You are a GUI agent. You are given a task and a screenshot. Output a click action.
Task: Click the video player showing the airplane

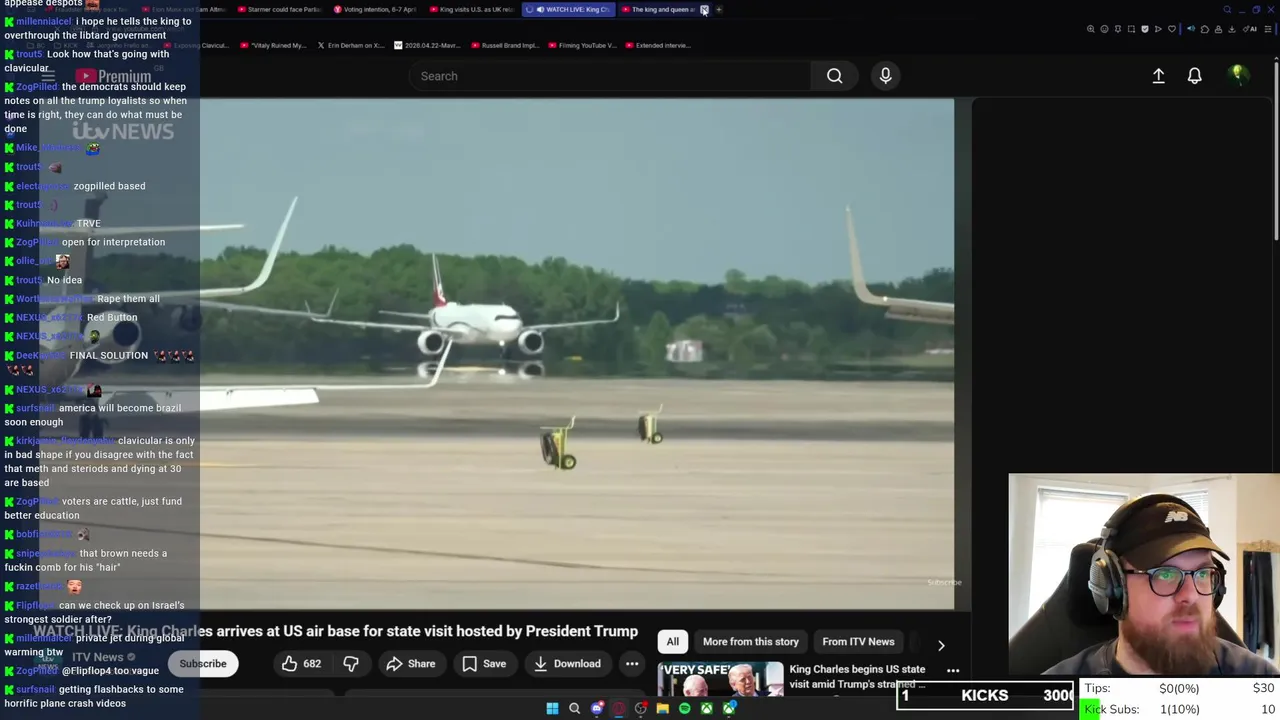point(577,354)
